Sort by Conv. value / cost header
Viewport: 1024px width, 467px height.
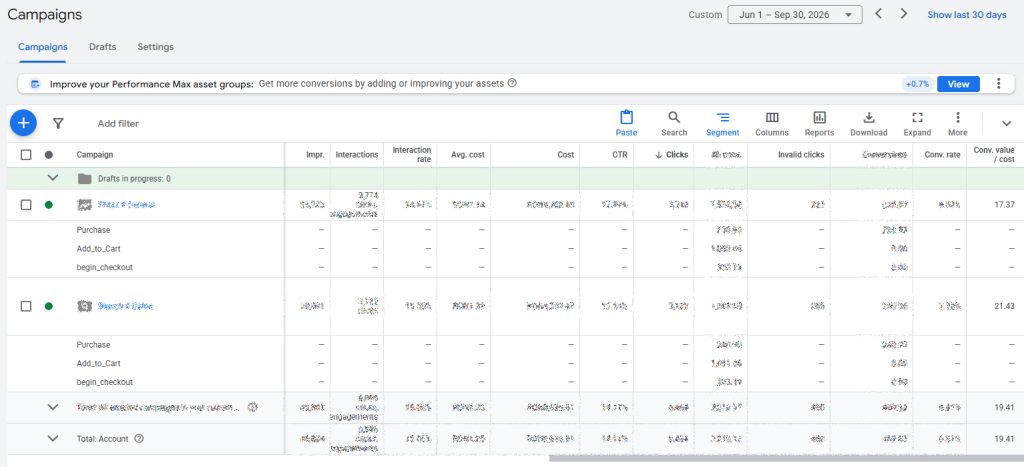point(994,155)
